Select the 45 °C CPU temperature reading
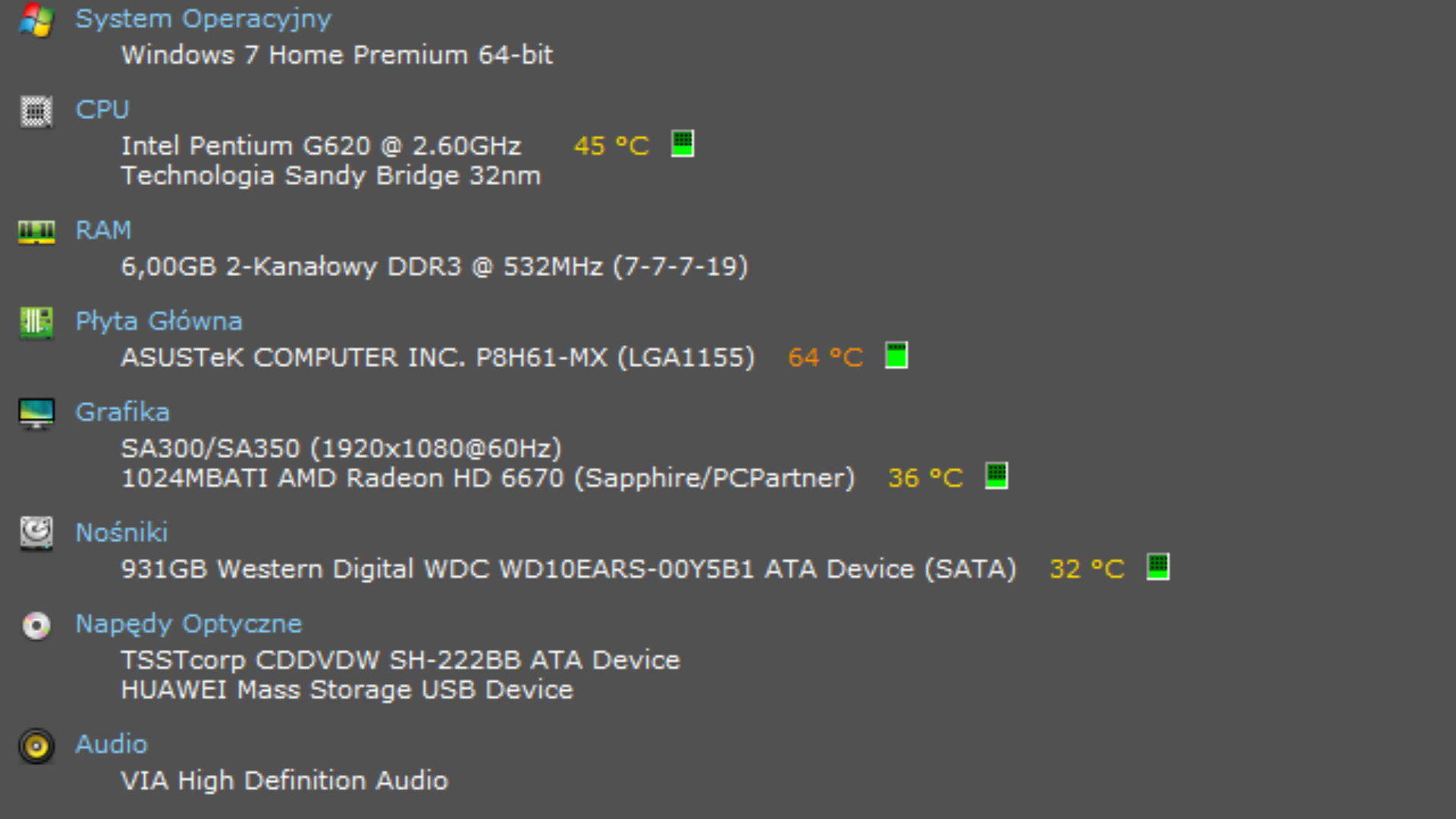This screenshot has width=1456, height=819. 611,146
